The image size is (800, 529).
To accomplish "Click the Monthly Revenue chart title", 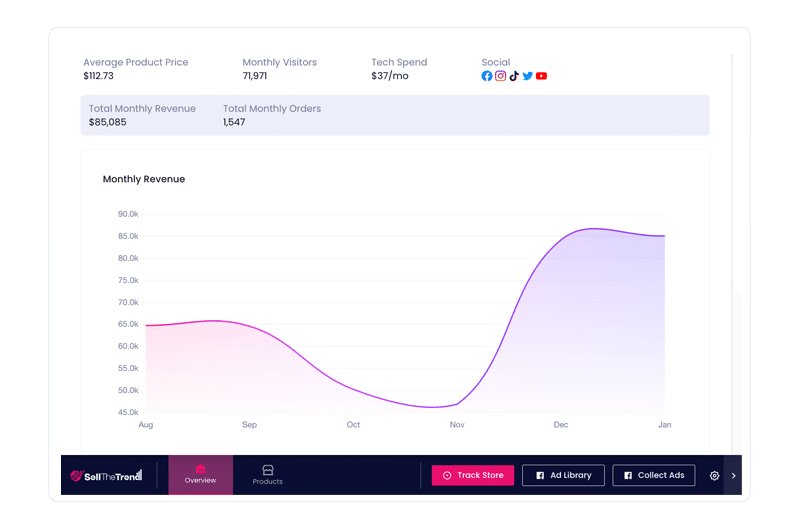I will point(144,179).
